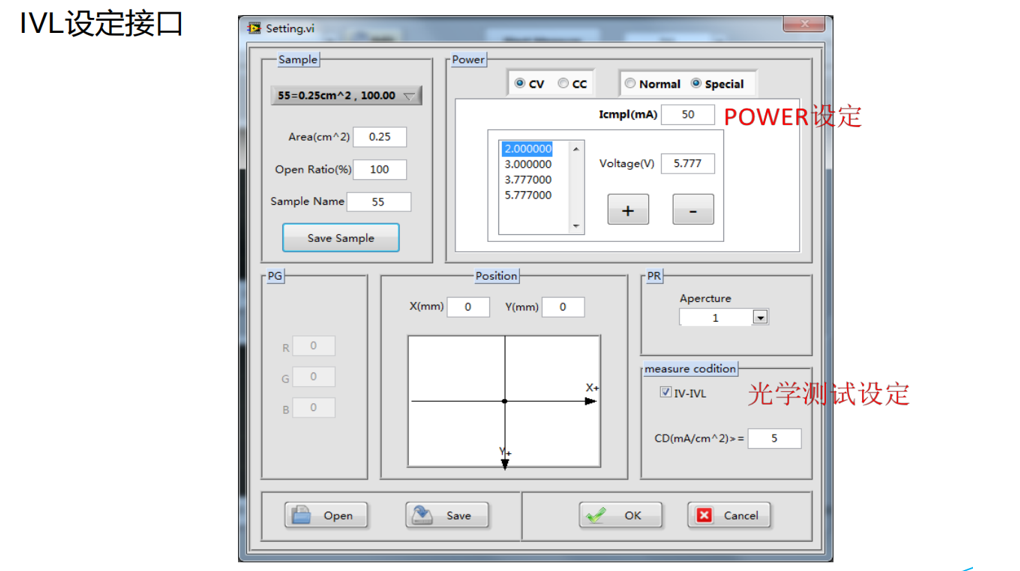Select 3.777000 in the voltage list
Viewport: 1020px width, 571px height.
(x=528, y=180)
